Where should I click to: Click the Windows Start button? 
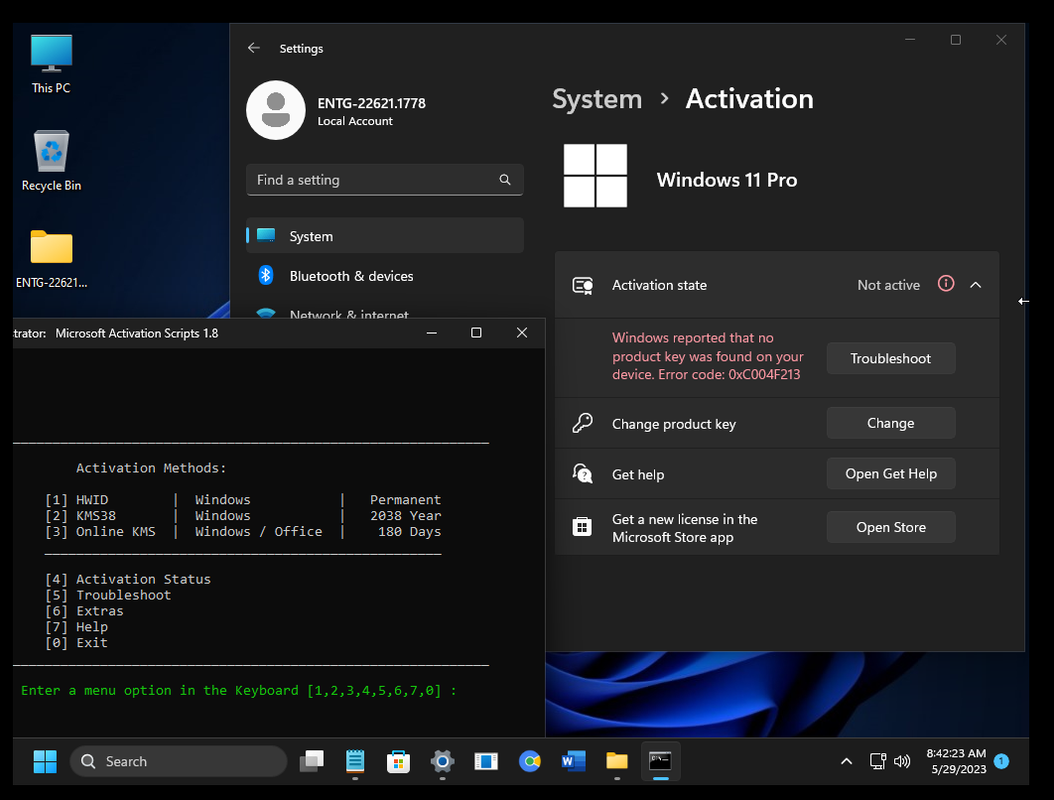click(45, 761)
